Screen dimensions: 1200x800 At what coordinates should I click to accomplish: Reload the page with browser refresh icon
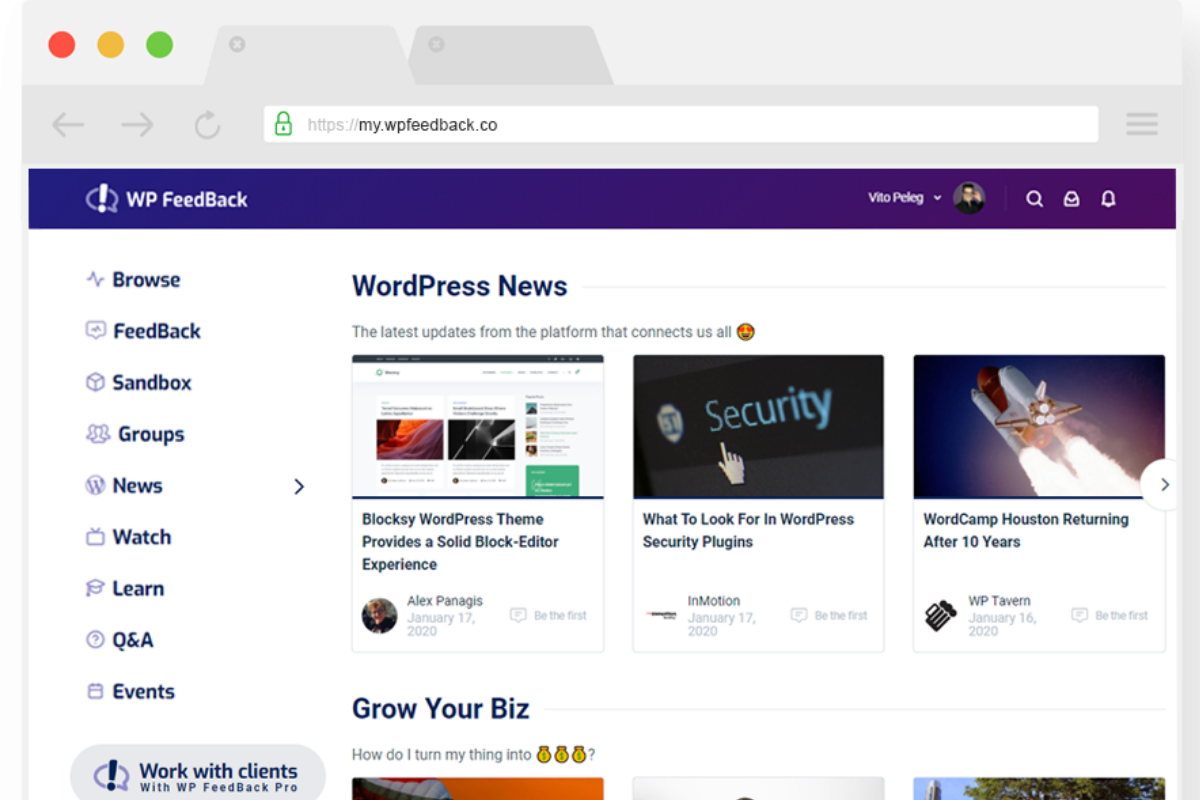(x=207, y=125)
